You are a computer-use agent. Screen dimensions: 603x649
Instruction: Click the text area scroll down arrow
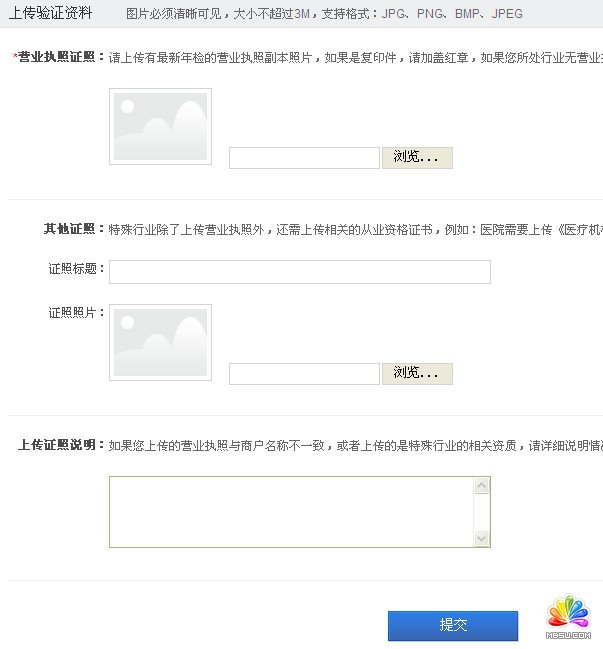(x=481, y=538)
